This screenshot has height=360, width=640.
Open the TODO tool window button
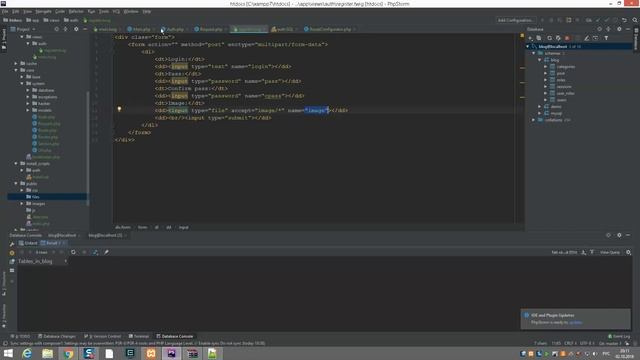20,336
